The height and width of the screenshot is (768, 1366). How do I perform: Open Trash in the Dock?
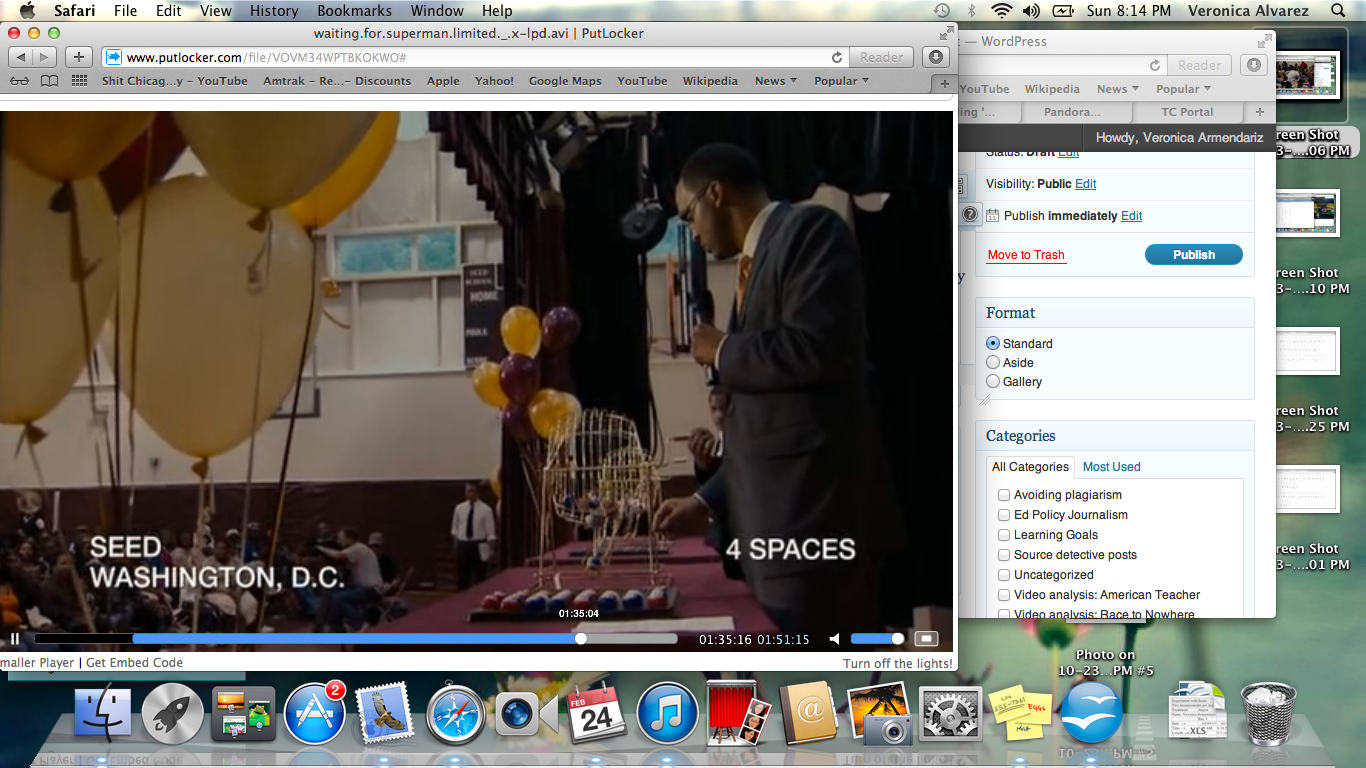point(1268,714)
